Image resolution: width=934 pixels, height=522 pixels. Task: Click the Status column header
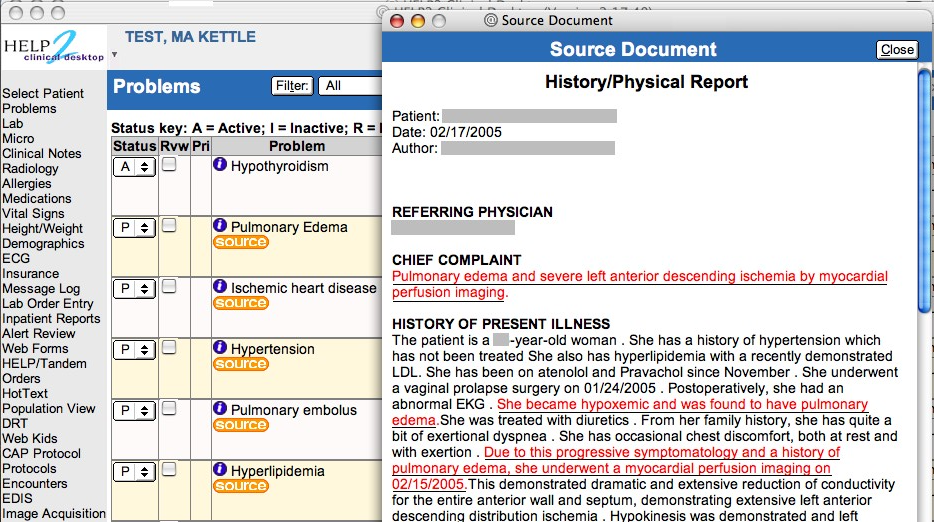[135, 146]
